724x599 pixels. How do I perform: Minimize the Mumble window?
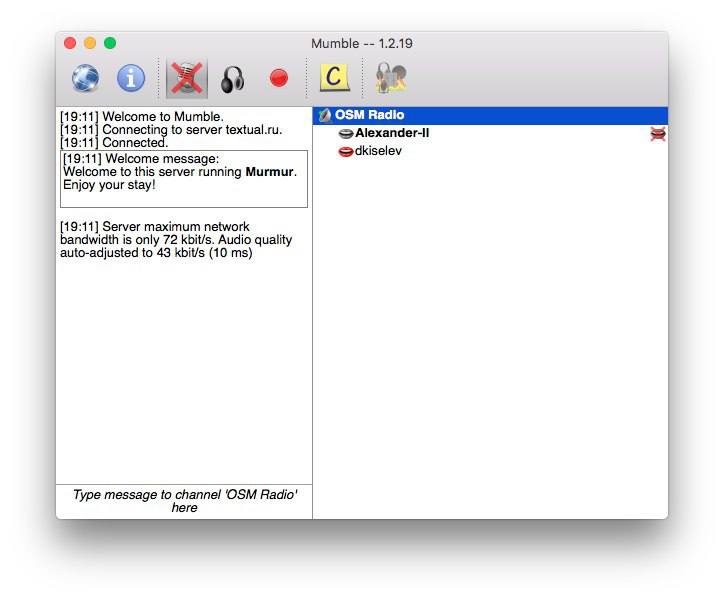click(90, 43)
